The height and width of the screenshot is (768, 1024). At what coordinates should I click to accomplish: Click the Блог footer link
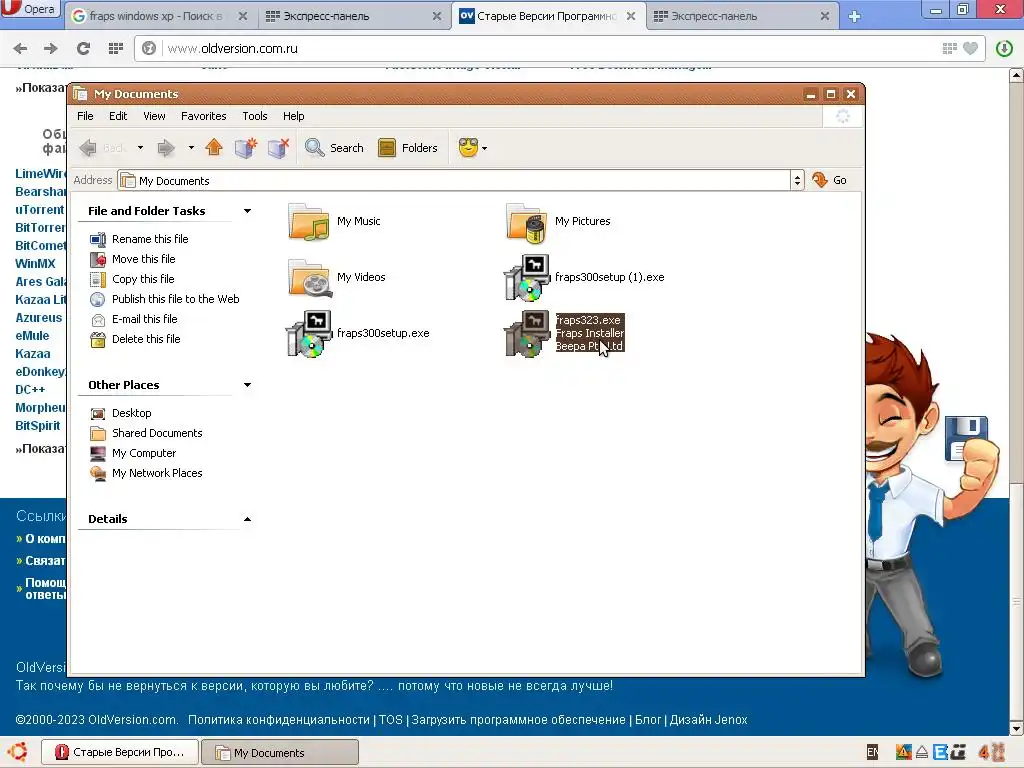(x=648, y=720)
